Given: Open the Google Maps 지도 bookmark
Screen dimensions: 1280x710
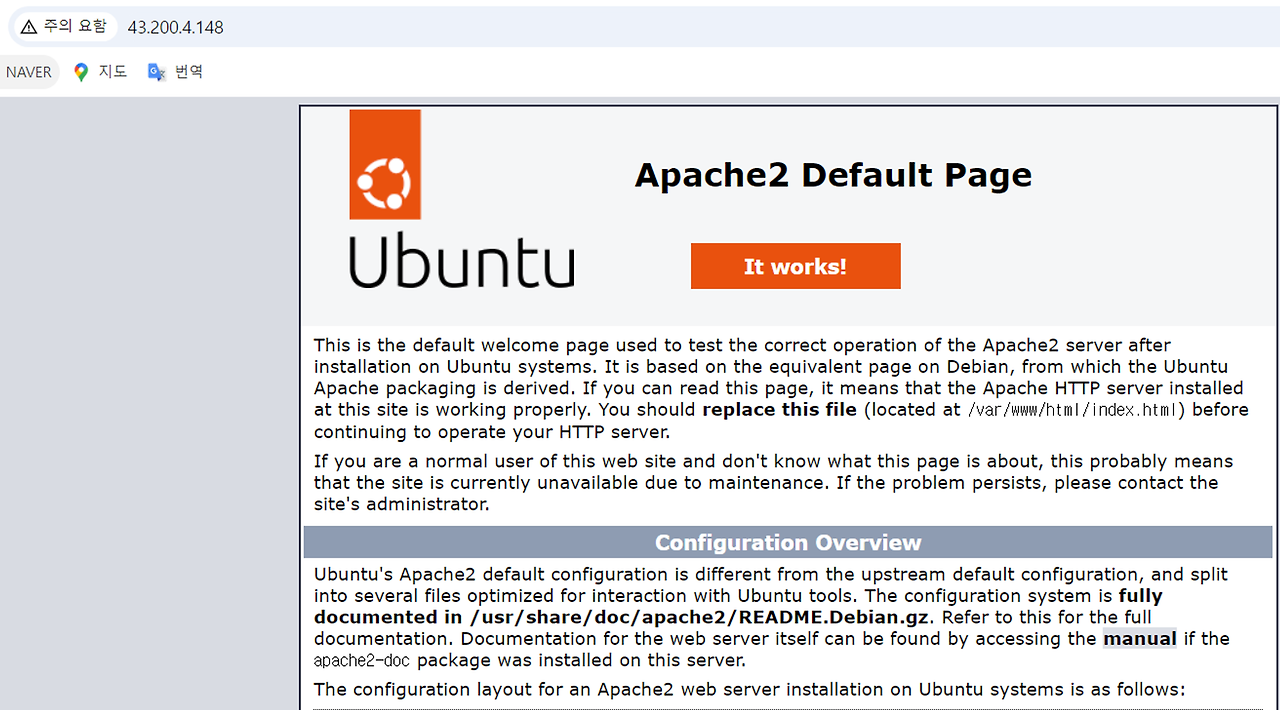Looking at the screenshot, I should [x=100, y=72].
